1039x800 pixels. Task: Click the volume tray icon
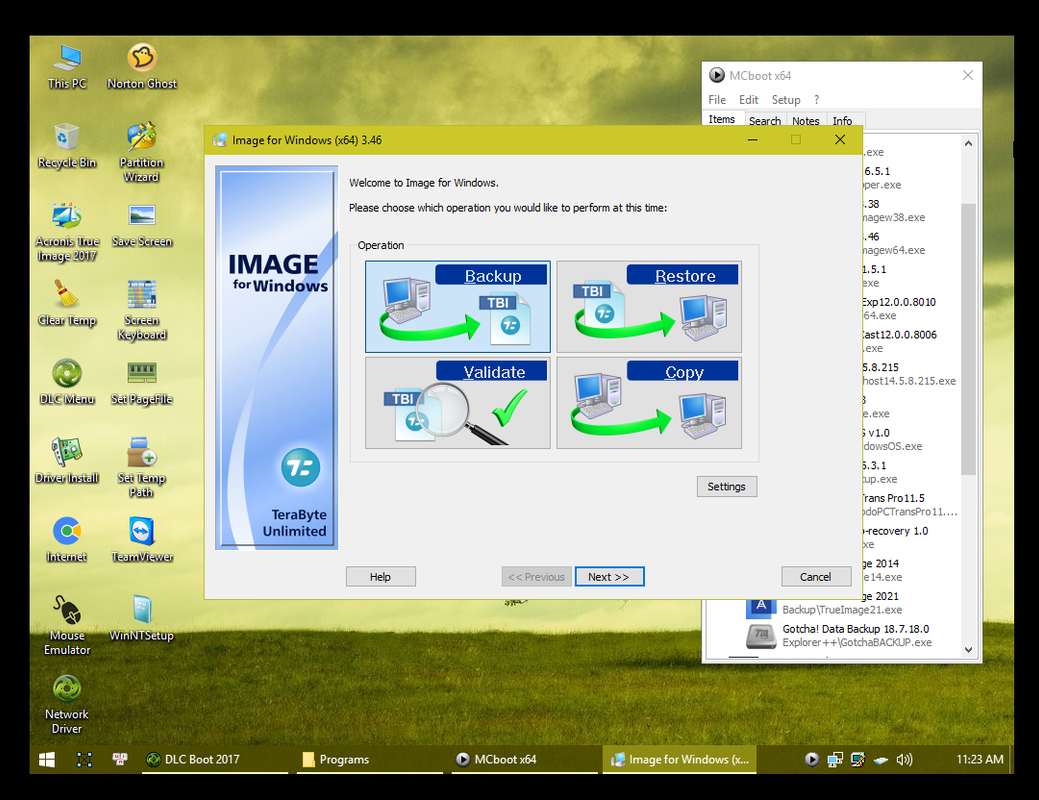(904, 760)
